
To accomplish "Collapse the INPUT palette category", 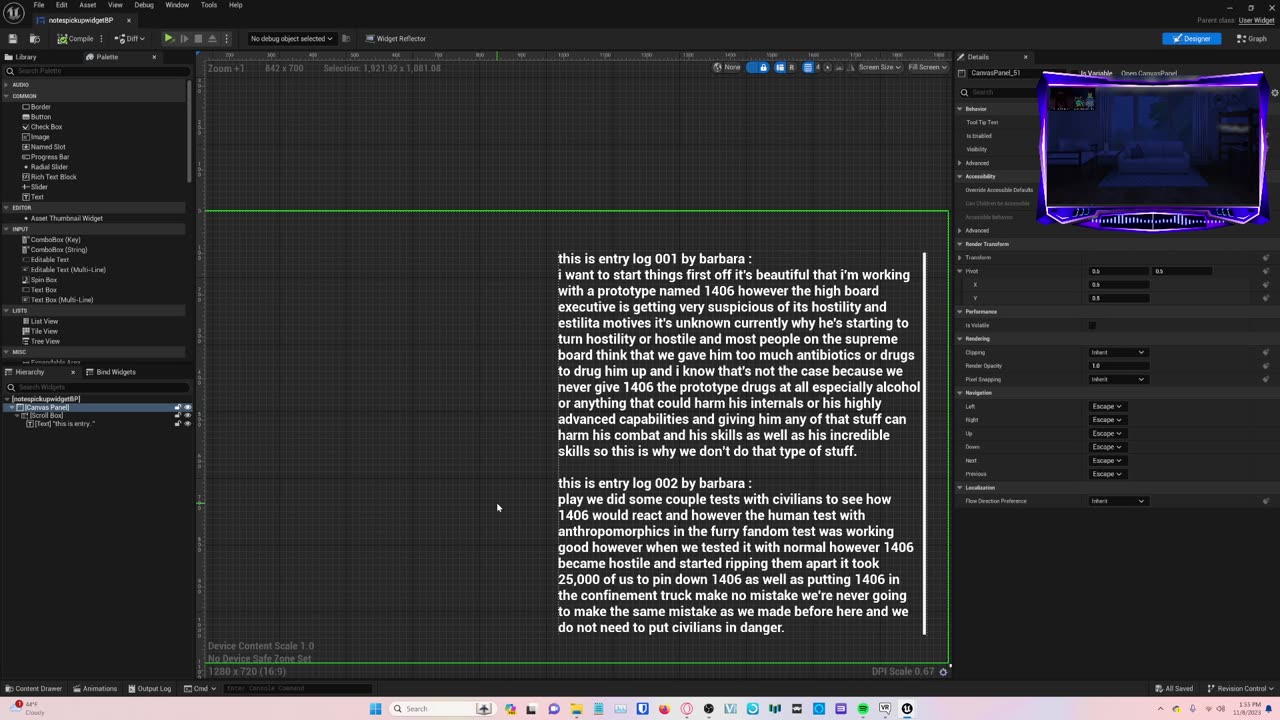I will (x=6, y=229).
